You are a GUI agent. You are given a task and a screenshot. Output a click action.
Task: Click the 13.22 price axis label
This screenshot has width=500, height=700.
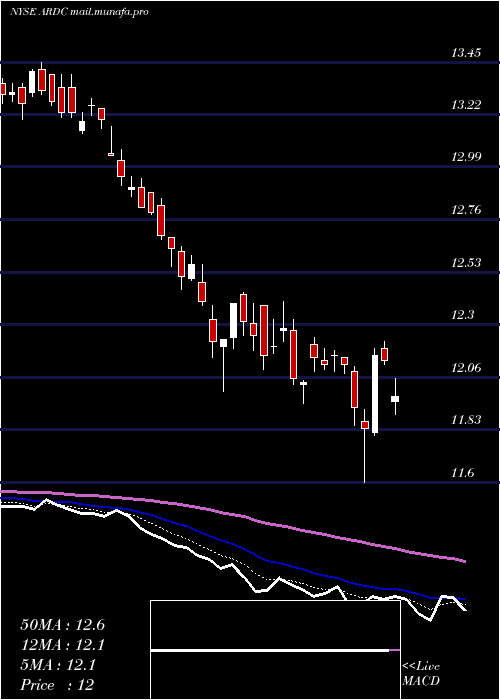466,105
